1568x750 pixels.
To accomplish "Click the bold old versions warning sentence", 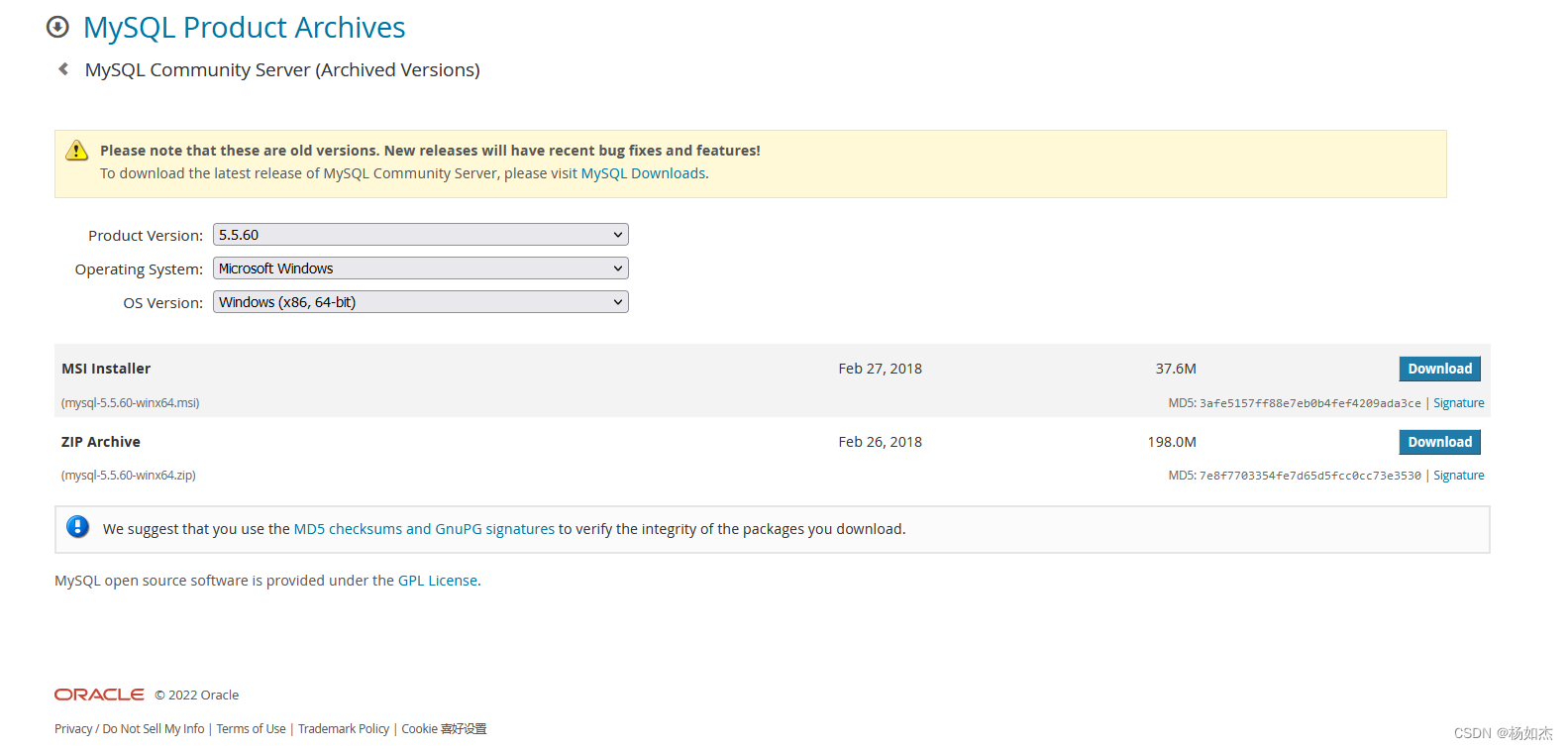I will pos(430,151).
